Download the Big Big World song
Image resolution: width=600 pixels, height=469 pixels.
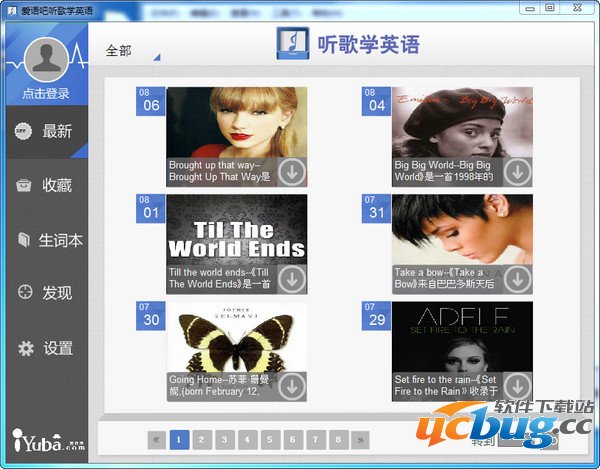[x=517, y=171]
